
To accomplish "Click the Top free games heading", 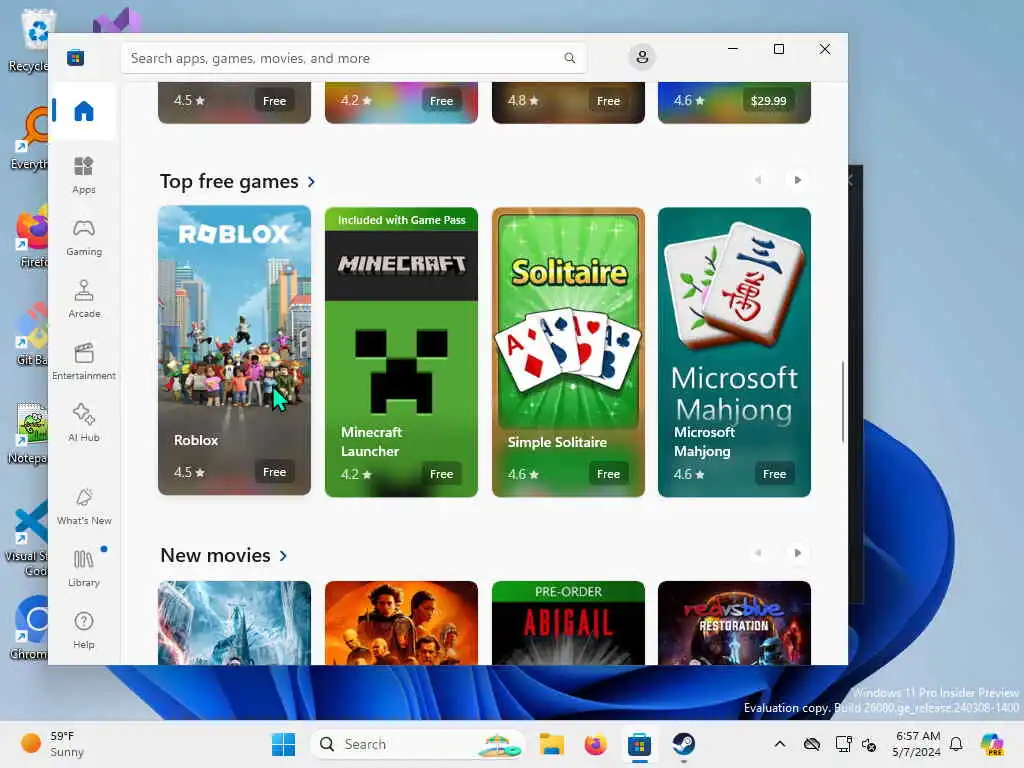I will point(229,182).
